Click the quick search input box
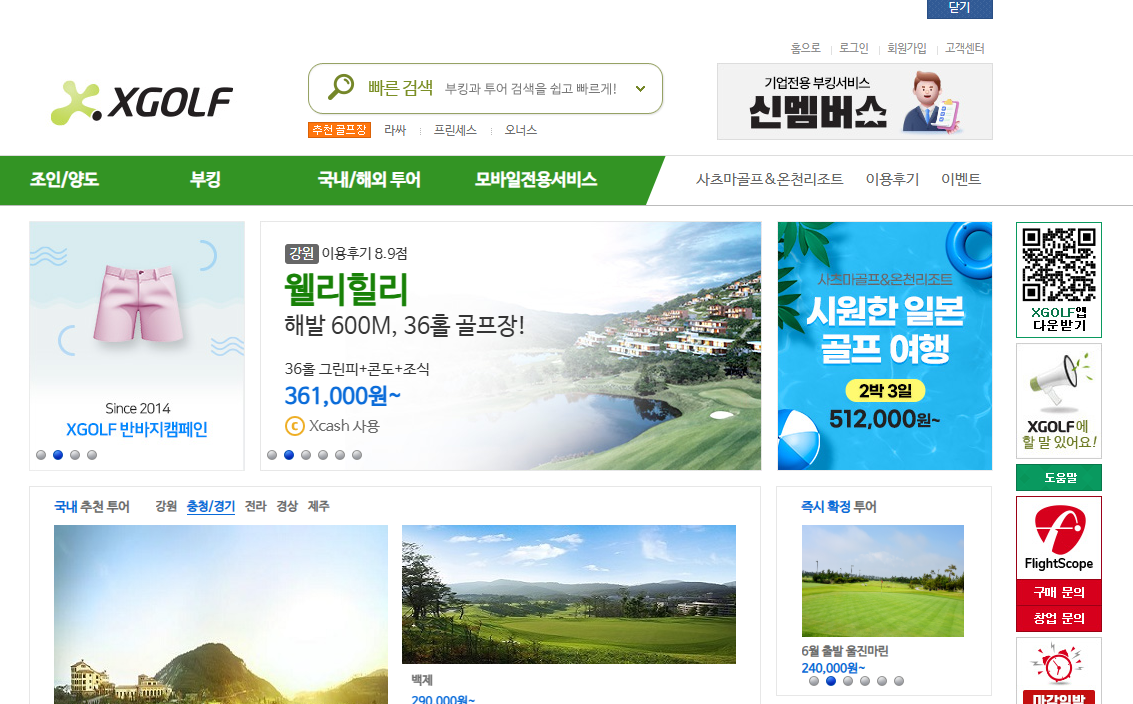This screenshot has width=1133, height=704. pos(485,88)
